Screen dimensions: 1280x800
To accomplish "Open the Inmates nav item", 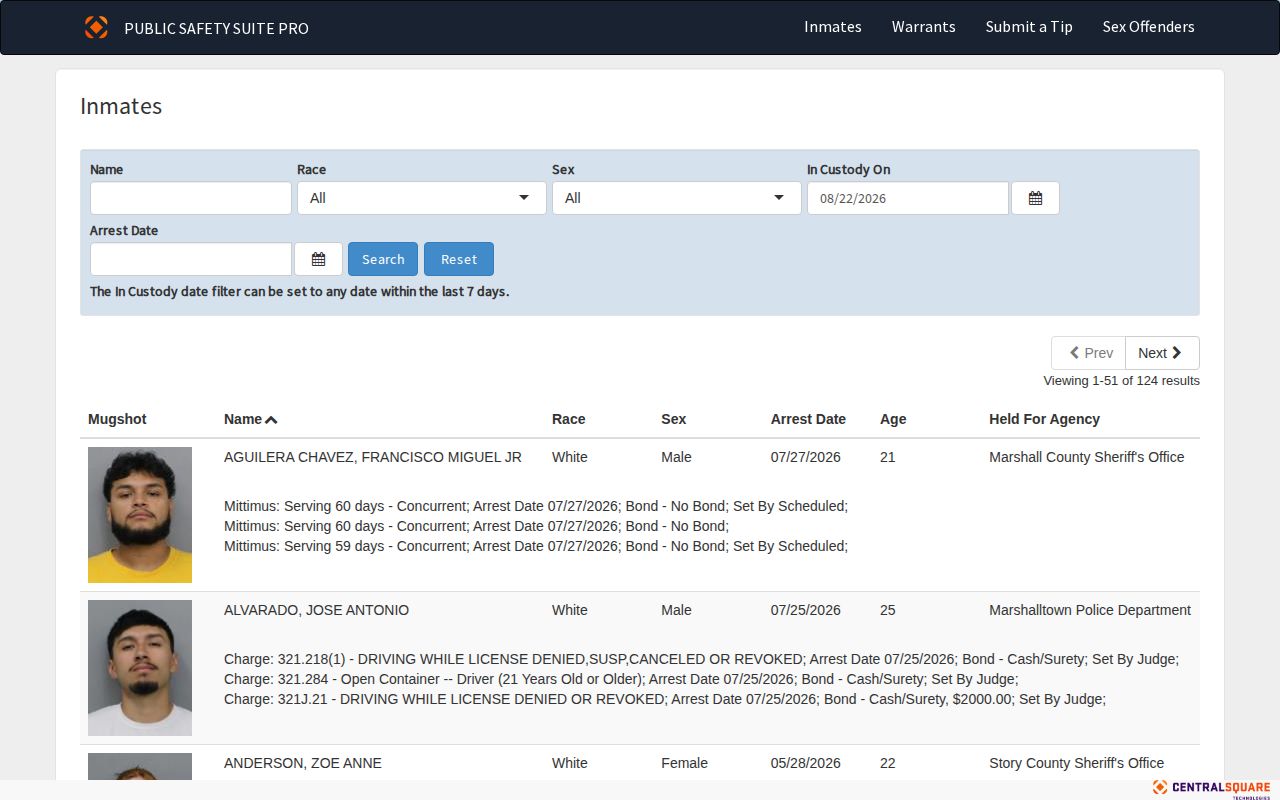I will (x=833, y=27).
